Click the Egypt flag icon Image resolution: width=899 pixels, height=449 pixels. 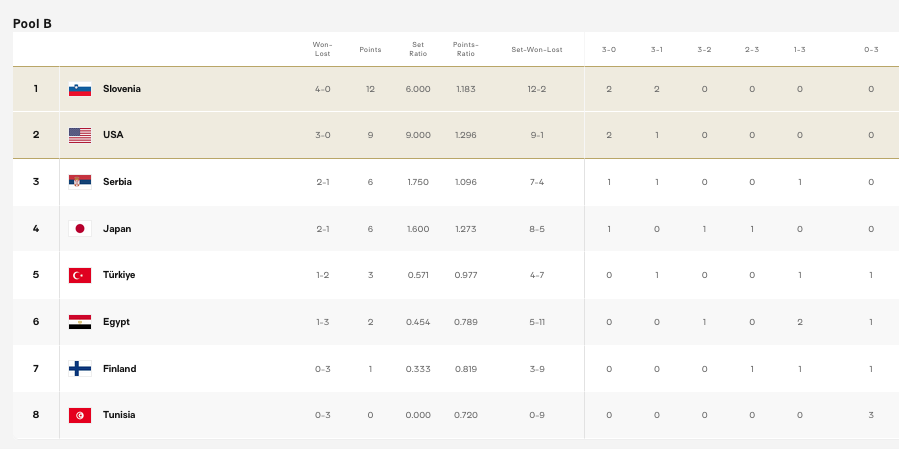tap(80, 322)
